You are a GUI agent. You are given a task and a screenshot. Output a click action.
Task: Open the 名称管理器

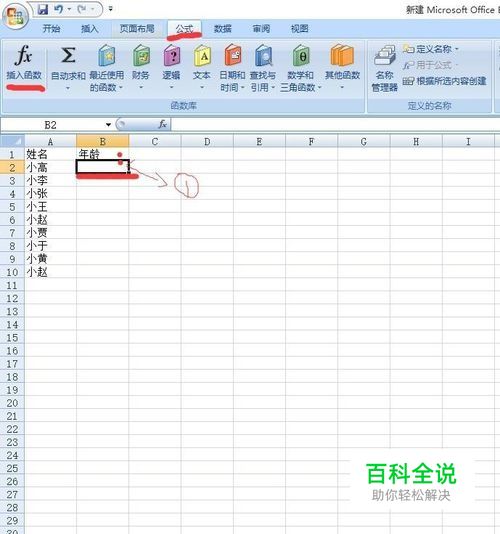click(385, 69)
